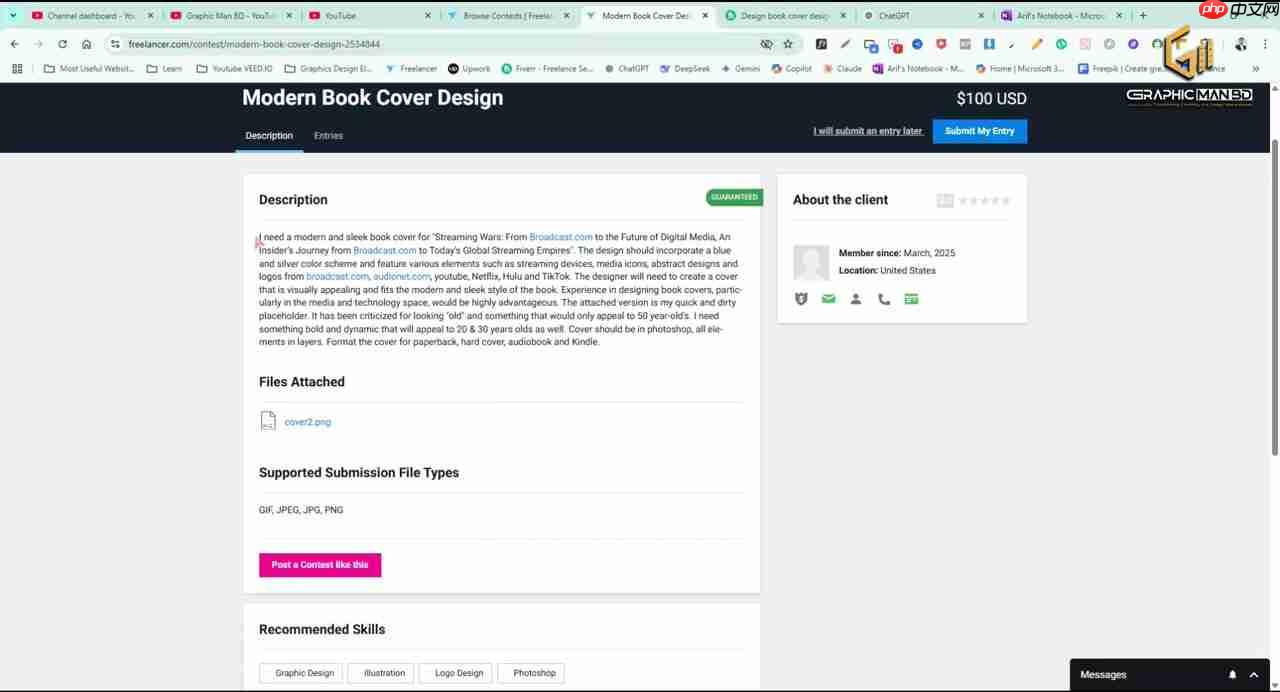
Task: Click the purple circle extension icon
Action: (x=1133, y=44)
